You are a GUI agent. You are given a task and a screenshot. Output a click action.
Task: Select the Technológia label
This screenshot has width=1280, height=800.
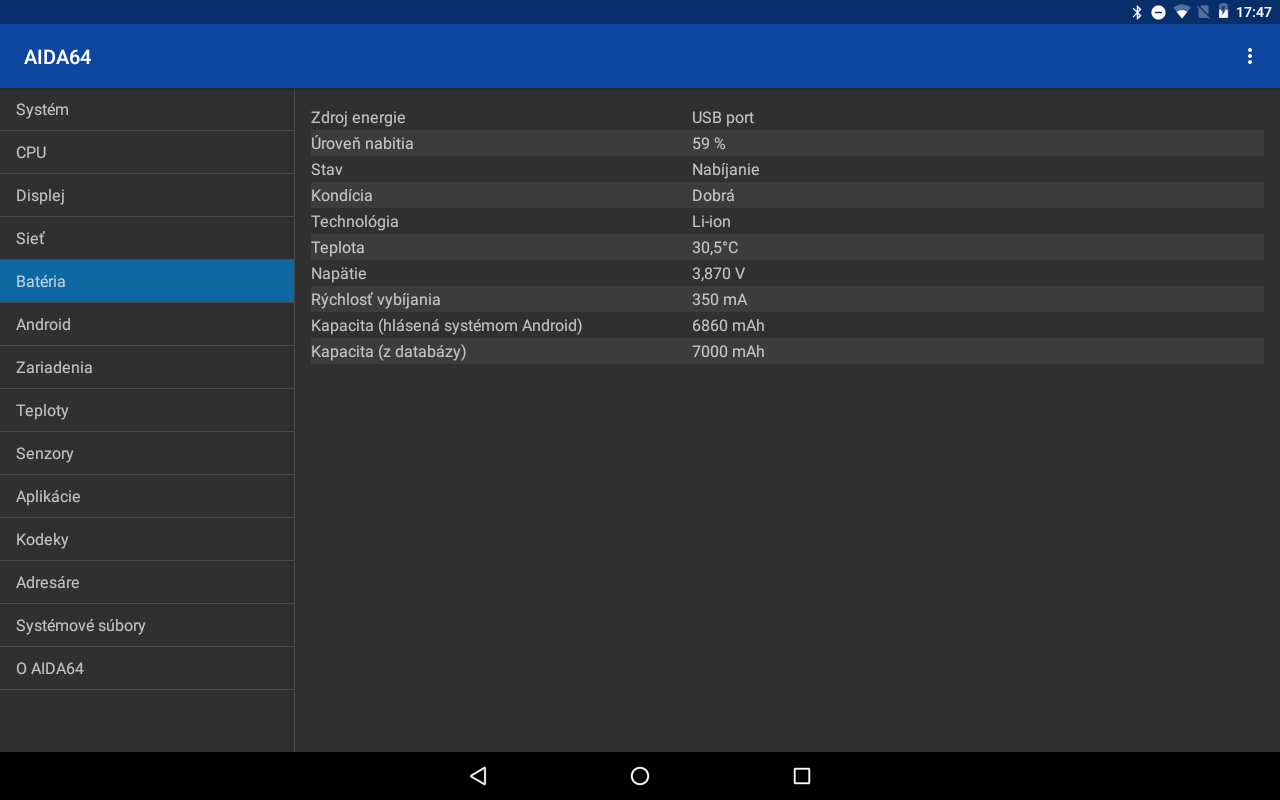(355, 221)
